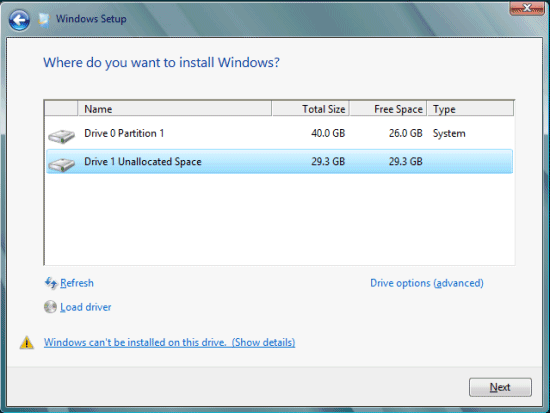Click the 29.3 GB total size value

point(328,161)
